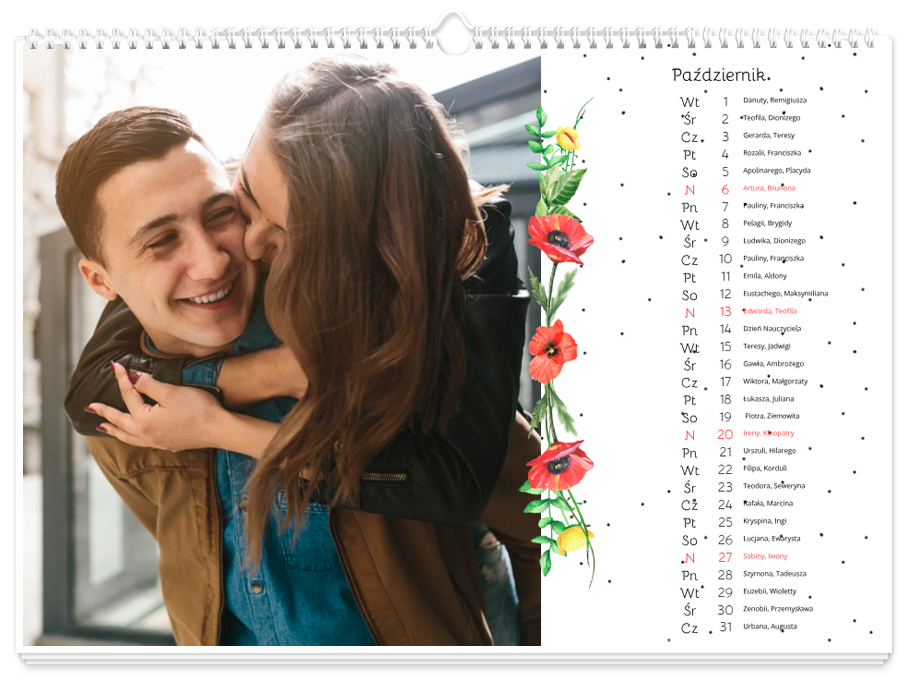Click the text "Emila, Aldony"
Screen dimensions: 906x691
[x=764, y=276]
